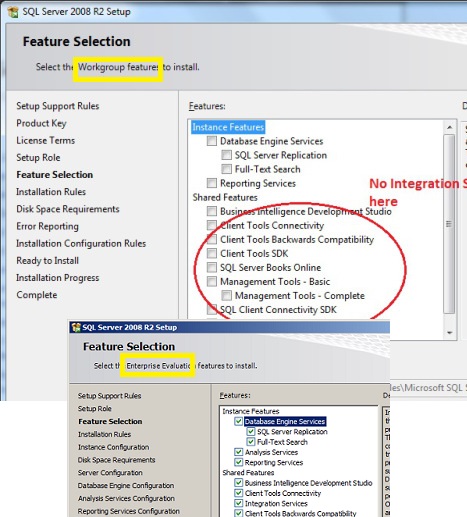467x517 pixels.
Task: Click the SQL Server Setup icon in the Workgroup window title bar
Action: (x=13, y=12)
